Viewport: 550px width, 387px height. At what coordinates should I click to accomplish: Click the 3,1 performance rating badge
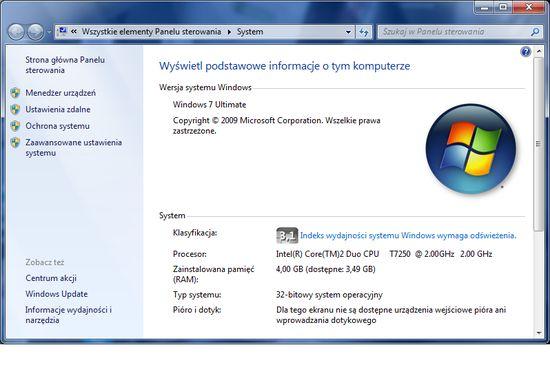tap(287, 235)
